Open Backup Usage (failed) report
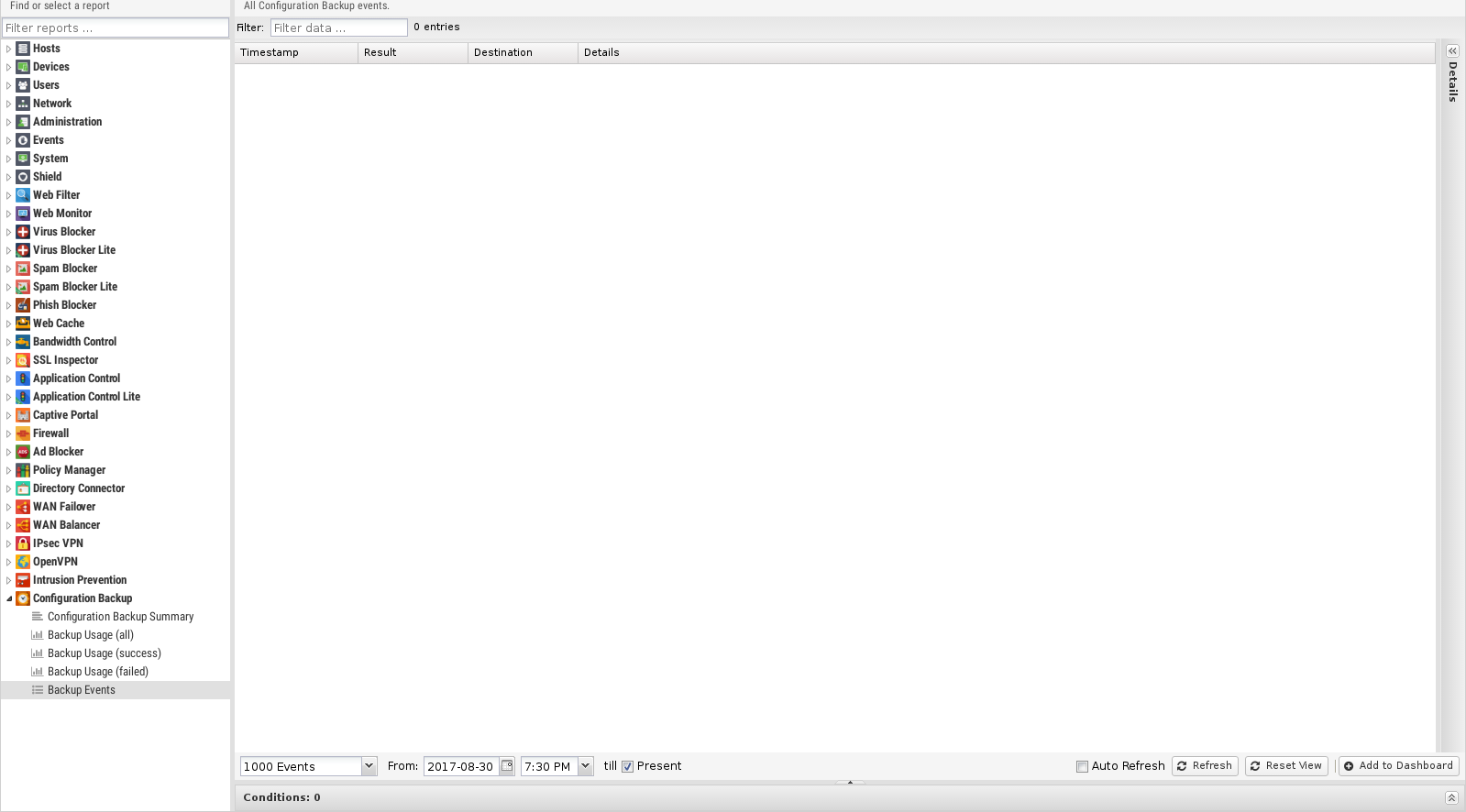 tap(98, 672)
